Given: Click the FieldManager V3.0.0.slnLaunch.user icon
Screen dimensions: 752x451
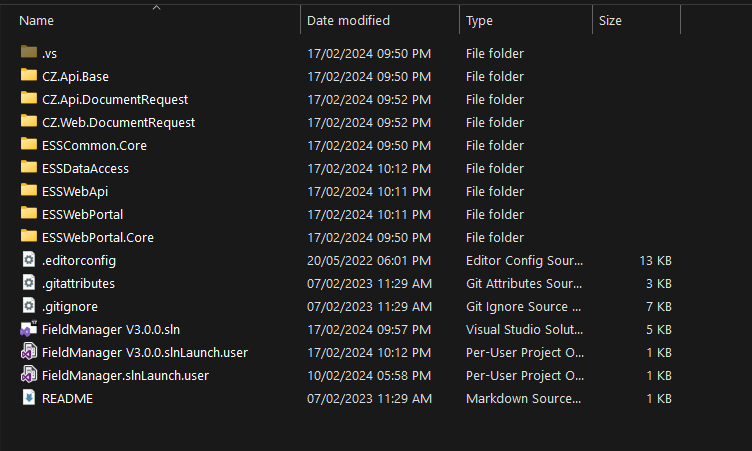Looking at the screenshot, I should (x=29, y=352).
